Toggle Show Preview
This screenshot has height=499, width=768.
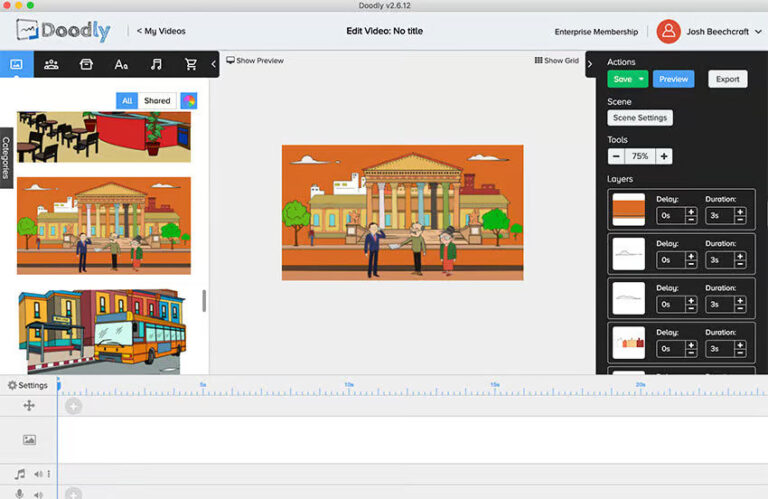[x=255, y=61]
